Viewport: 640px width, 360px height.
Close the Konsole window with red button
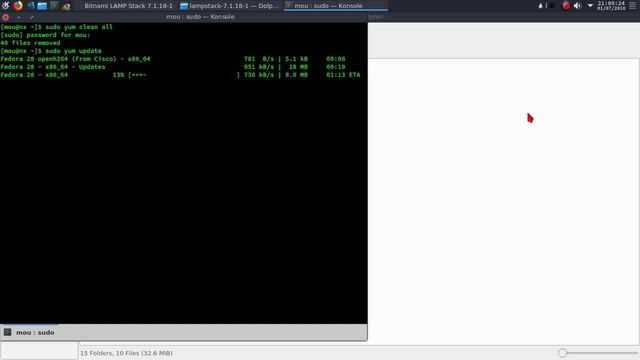click(6, 17)
